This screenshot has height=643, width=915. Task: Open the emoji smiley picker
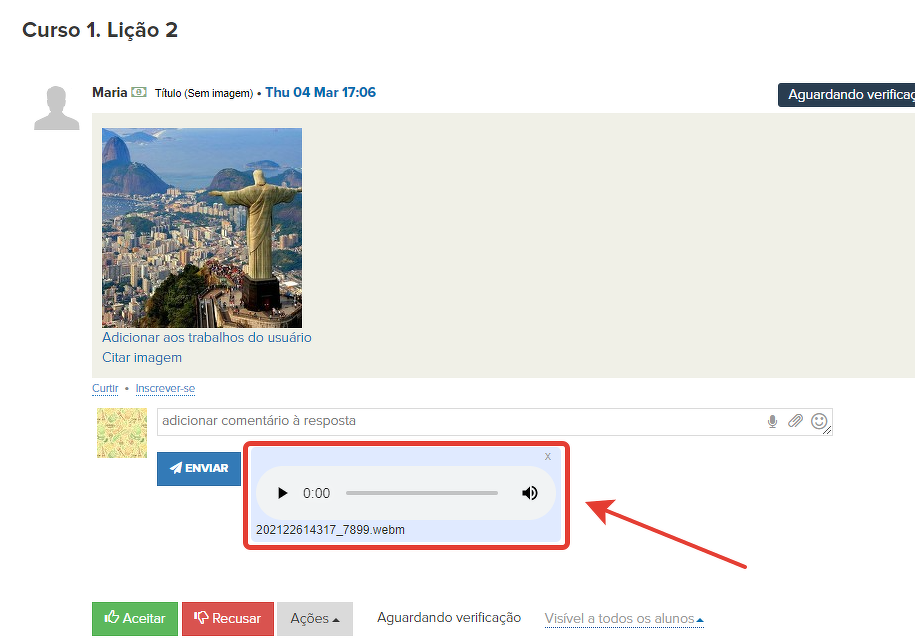click(819, 422)
